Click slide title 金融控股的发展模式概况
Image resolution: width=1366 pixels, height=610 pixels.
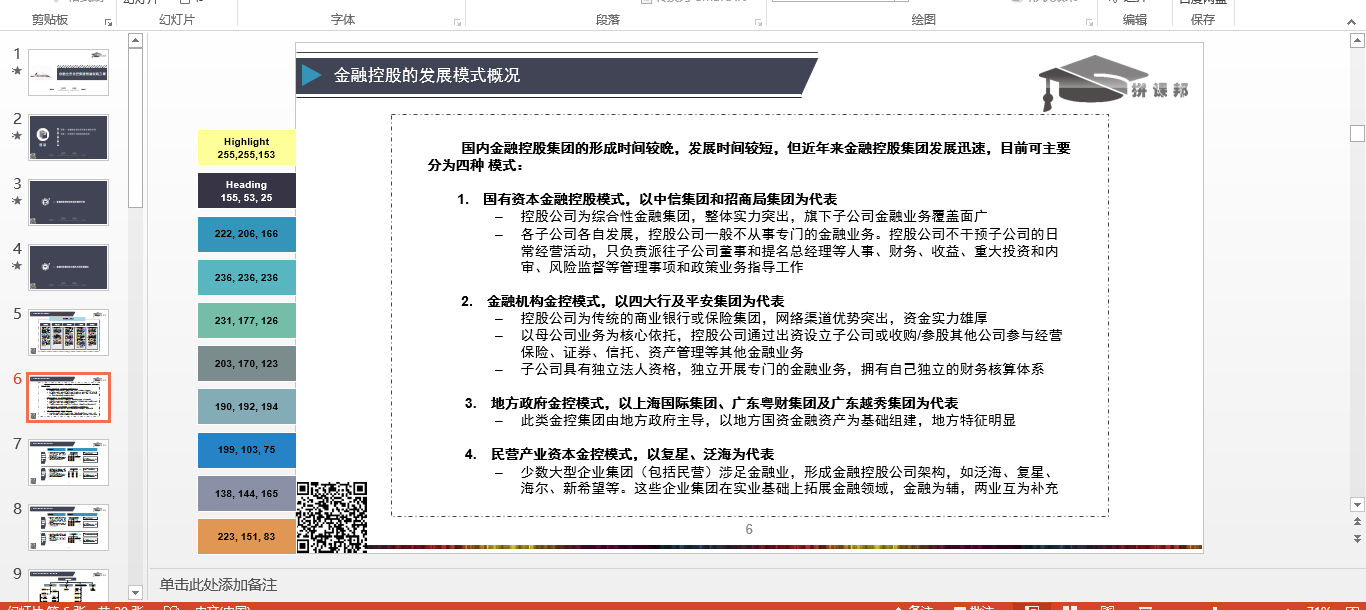[427, 75]
